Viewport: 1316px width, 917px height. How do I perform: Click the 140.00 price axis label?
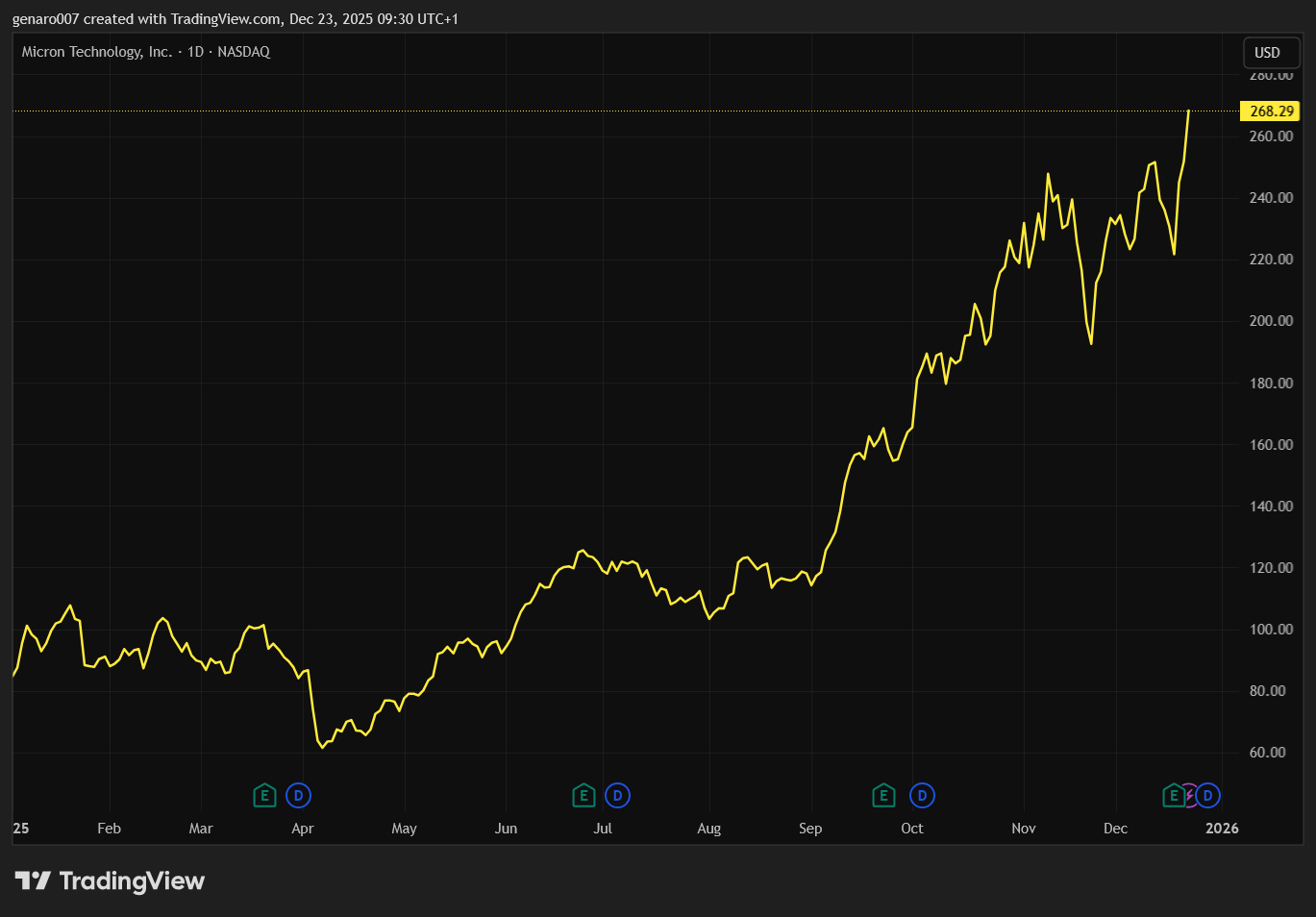pos(1271,507)
